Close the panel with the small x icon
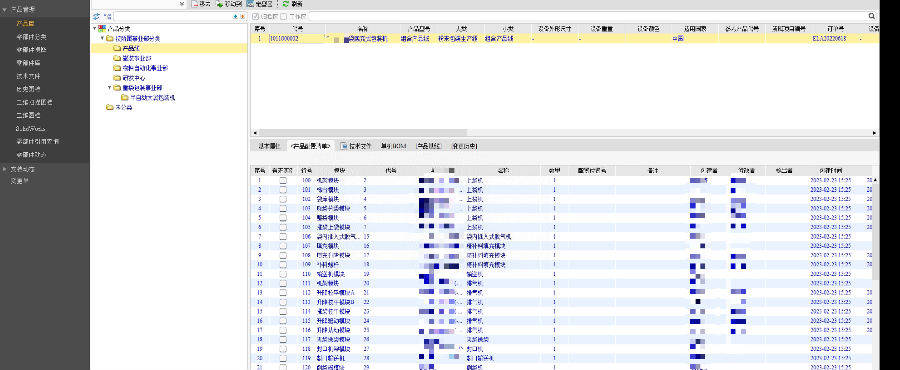Screen dimensions: 900x370 click(x=182, y=3)
